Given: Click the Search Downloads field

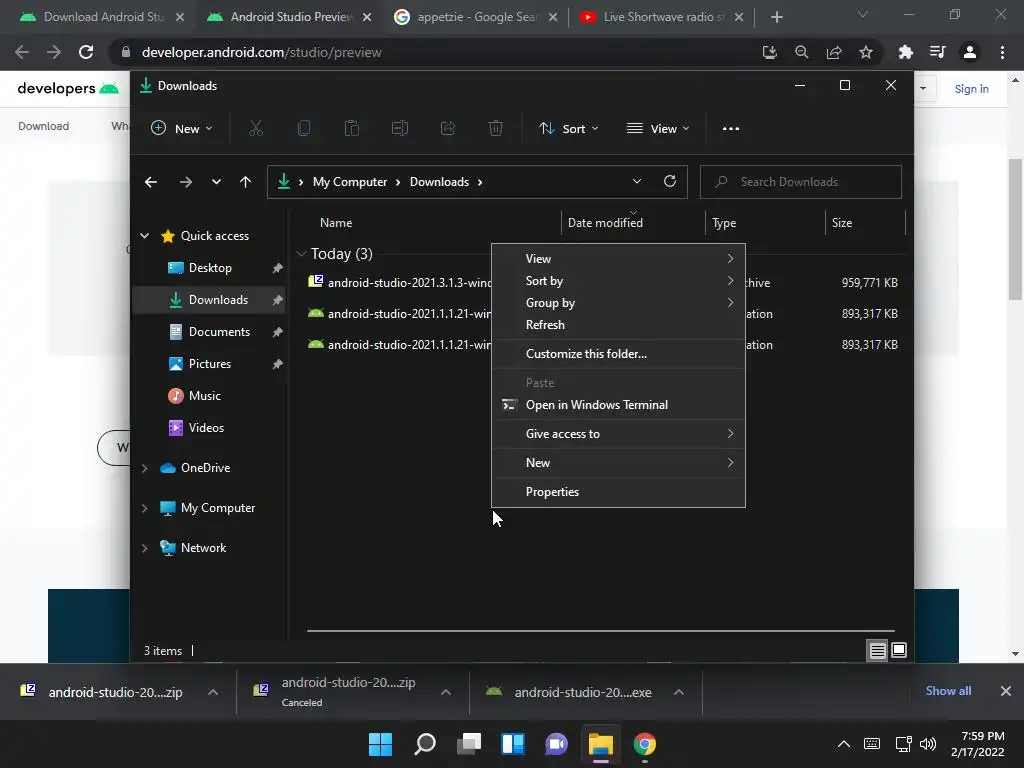Looking at the screenshot, I should (x=801, y=182).
